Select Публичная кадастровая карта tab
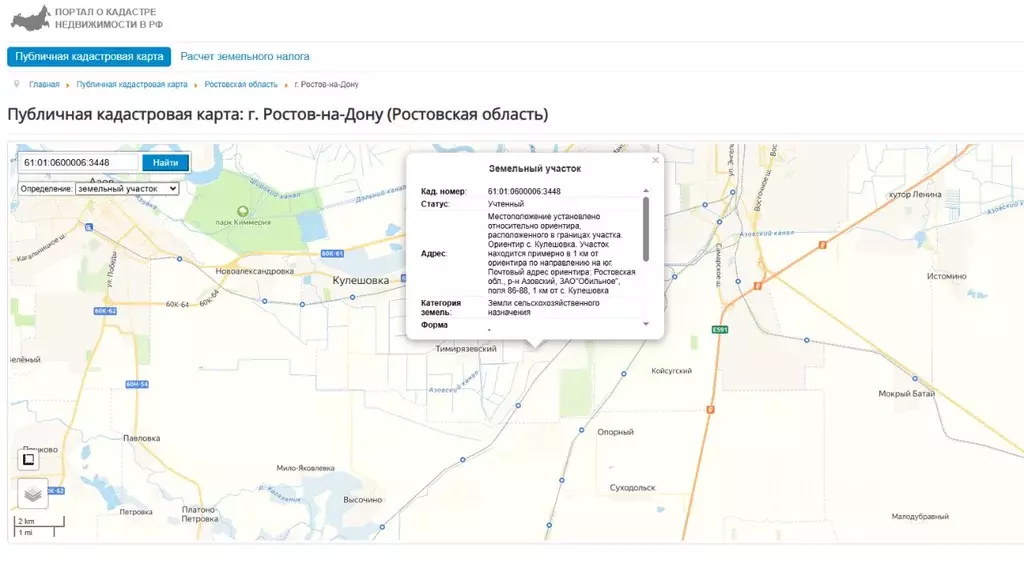This screenshot has width=1024, height=576. (x=89, y=57)
